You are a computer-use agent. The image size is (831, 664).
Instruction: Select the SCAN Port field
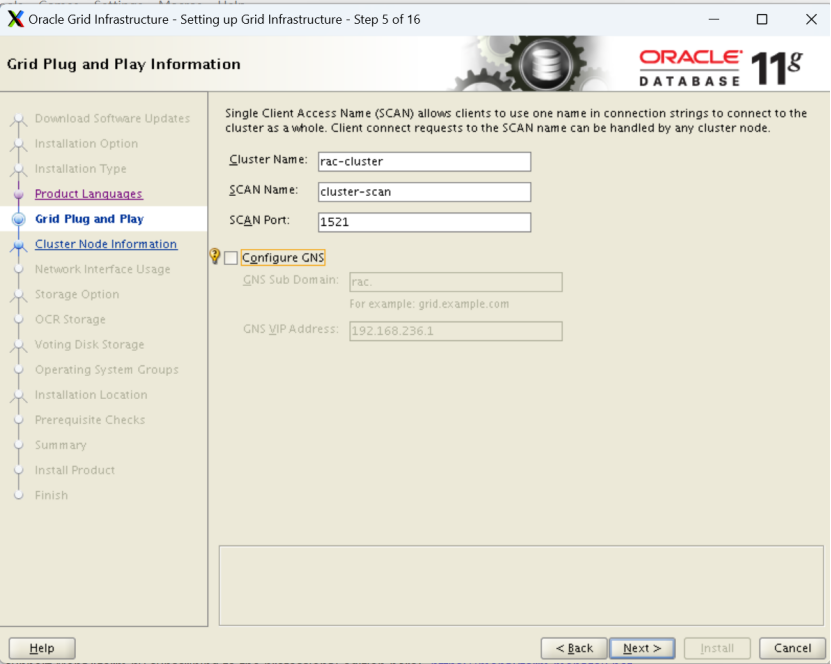(x=424, y=222)
